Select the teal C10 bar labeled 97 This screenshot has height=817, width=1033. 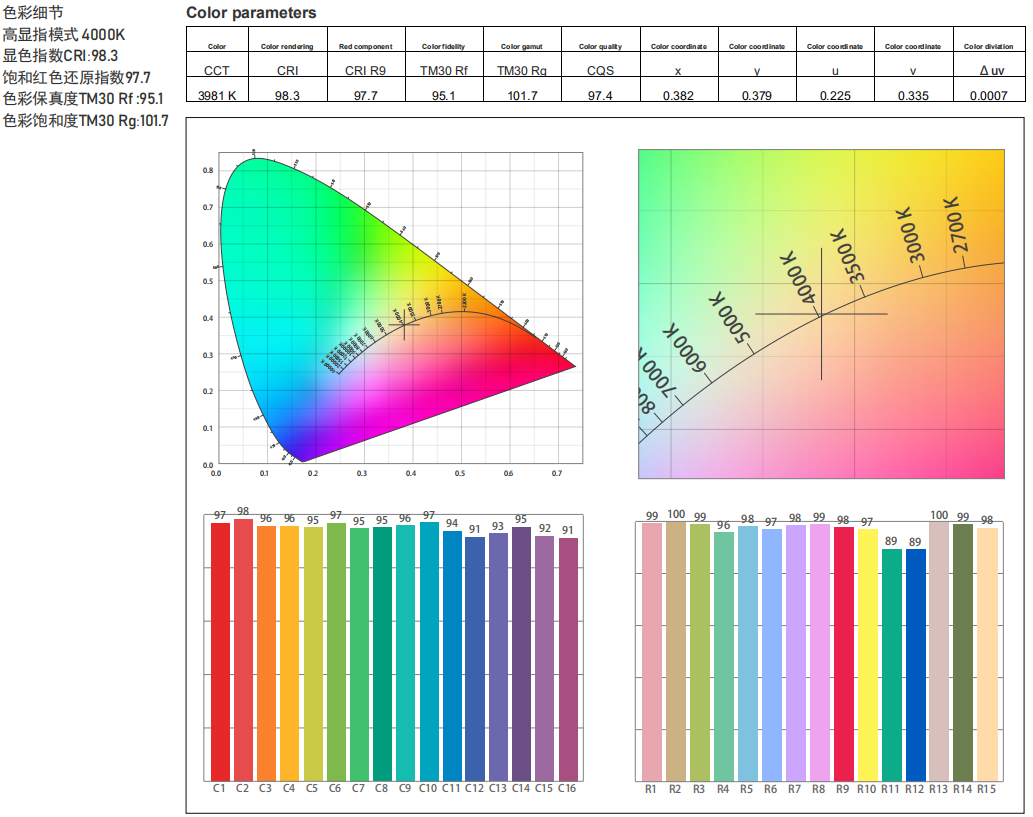(429, 652)
